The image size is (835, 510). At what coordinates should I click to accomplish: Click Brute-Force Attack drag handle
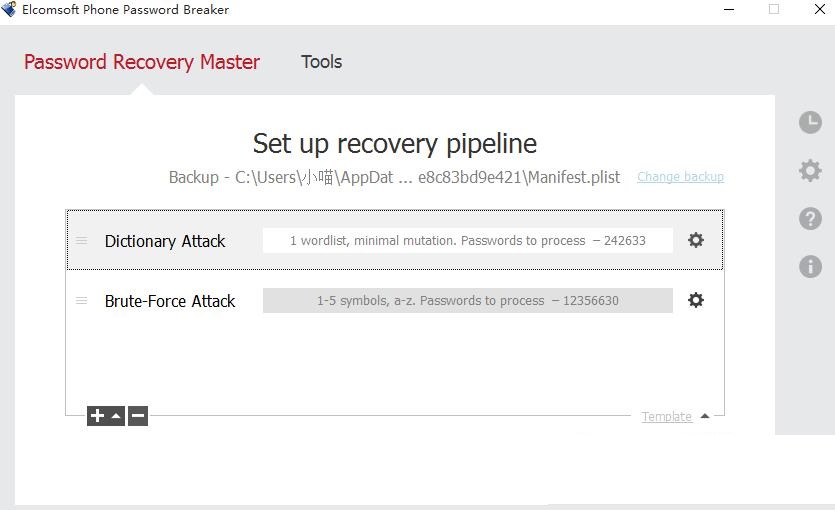click(82, 301)
